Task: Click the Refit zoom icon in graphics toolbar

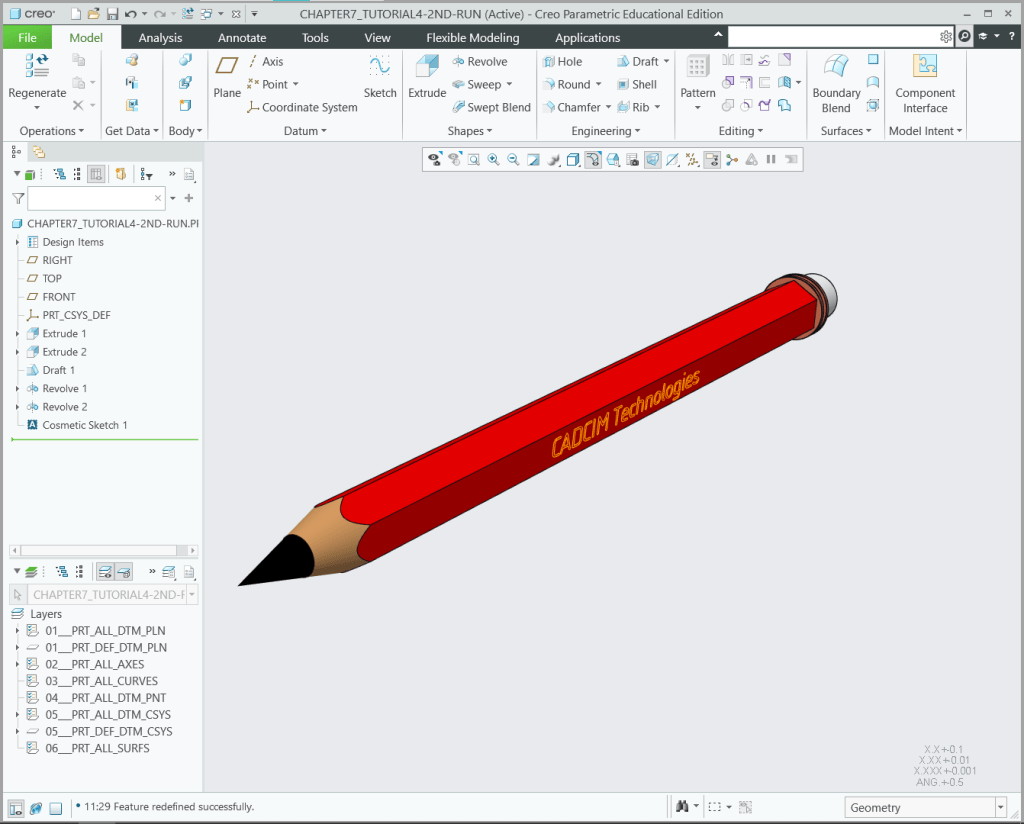Action: point(474,159)
